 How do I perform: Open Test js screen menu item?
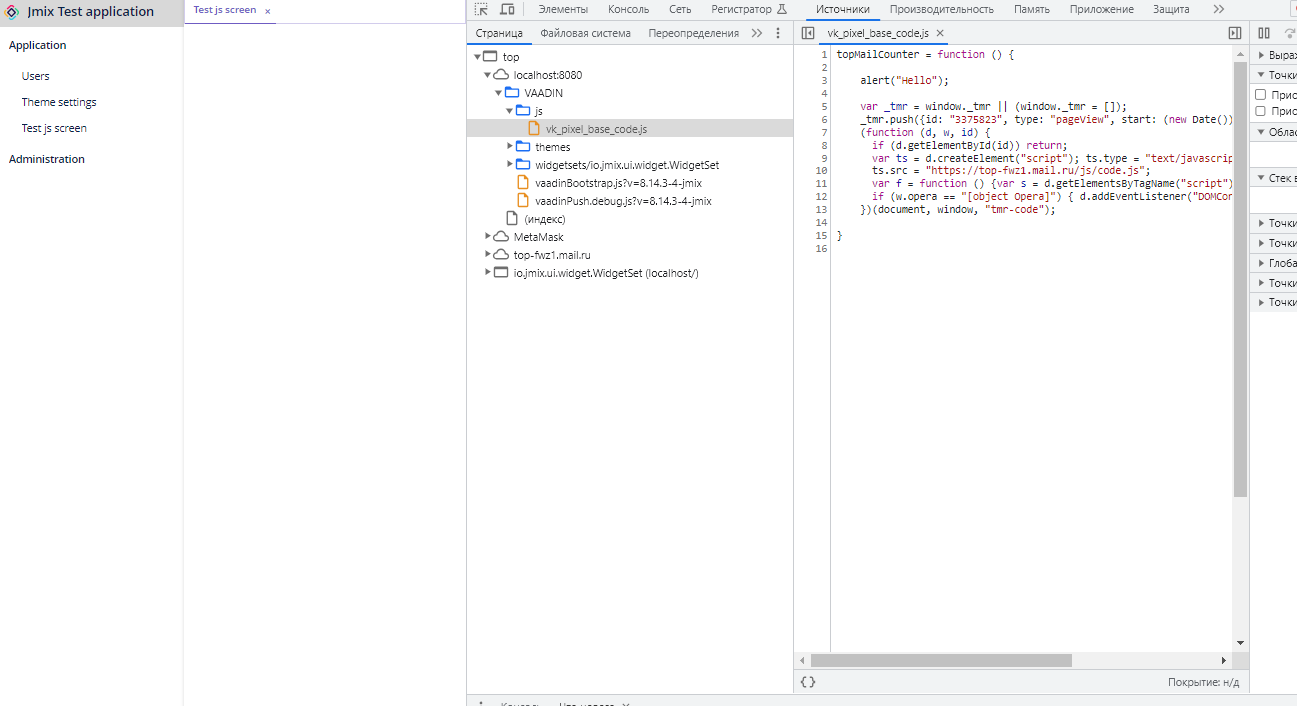pyautogui.click(x=54, y=128)
